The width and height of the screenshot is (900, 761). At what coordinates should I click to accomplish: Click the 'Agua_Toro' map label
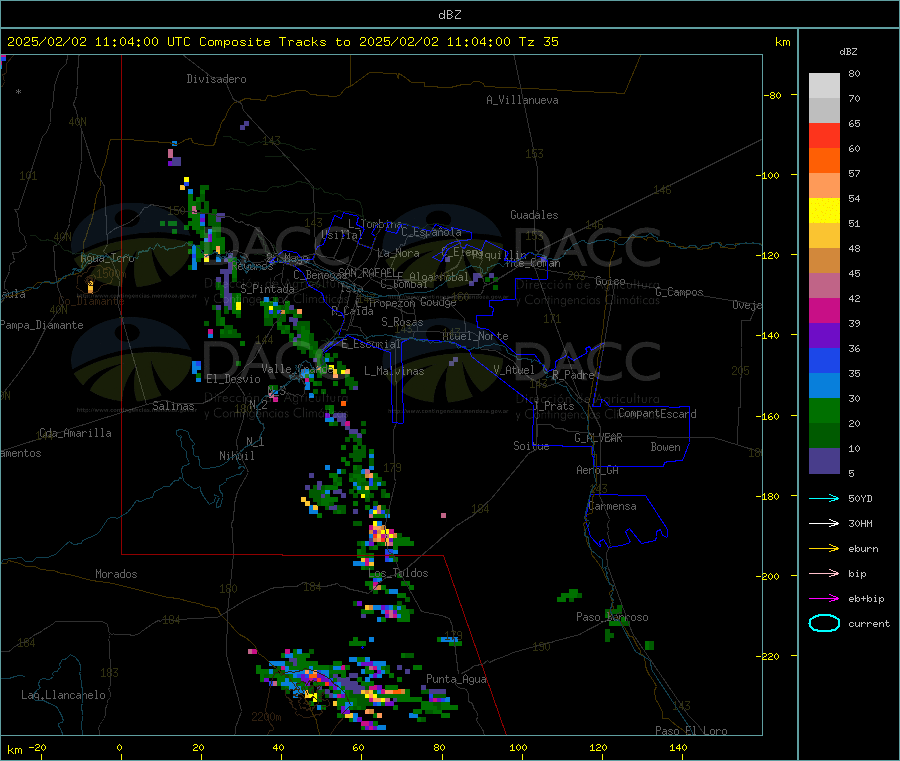[x=107, y=258]
